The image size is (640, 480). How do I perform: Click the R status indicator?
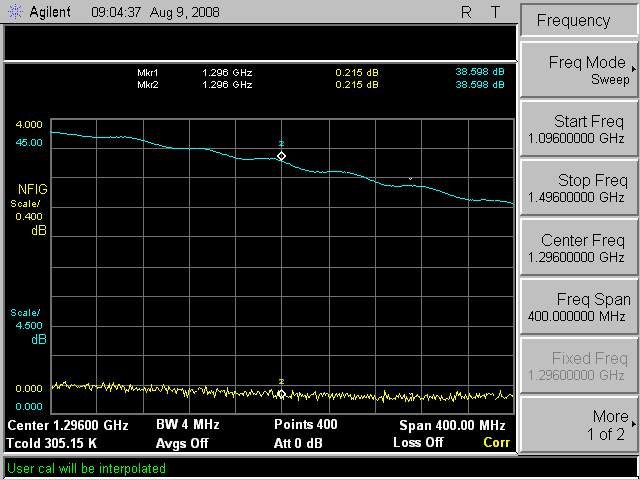click(466, 13)
